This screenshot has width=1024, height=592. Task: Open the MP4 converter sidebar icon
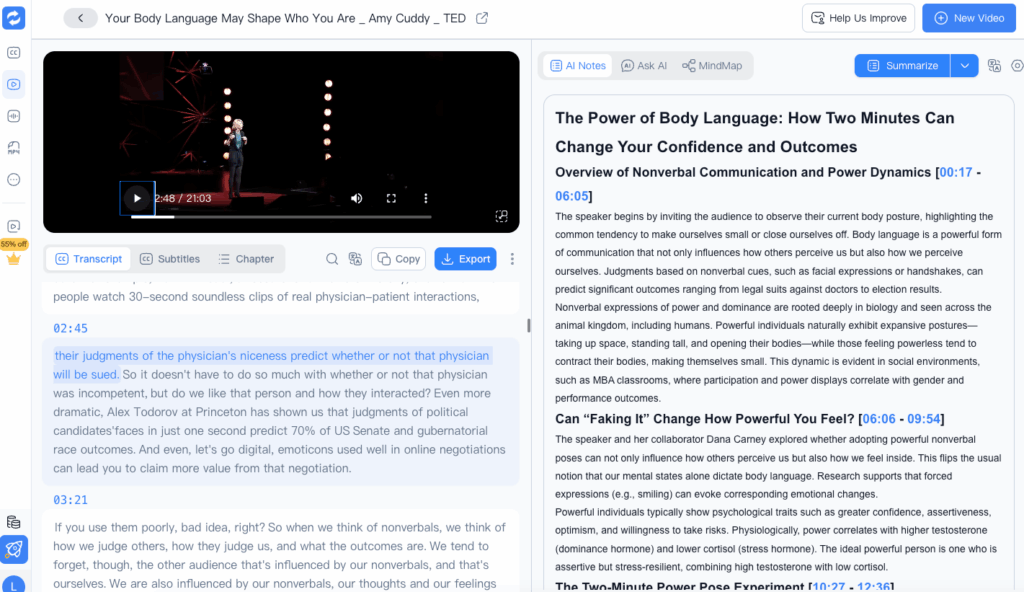coord(14,148)
